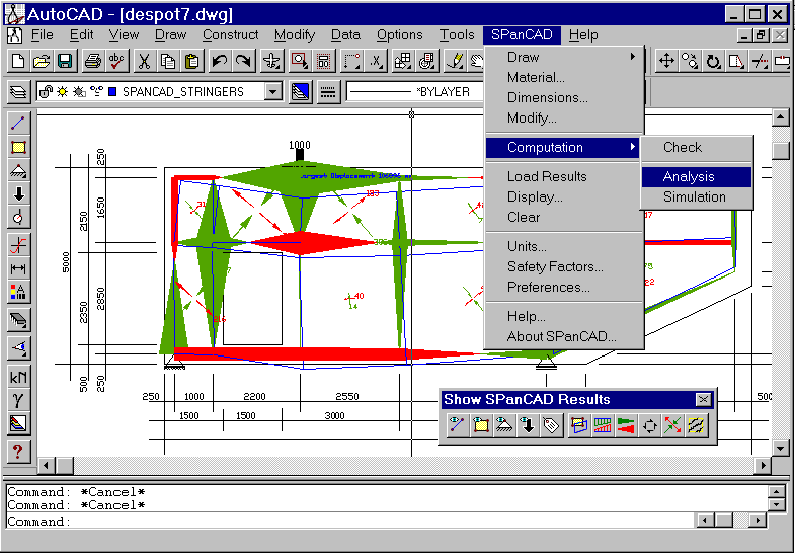Click the Redo arrow icon
This screenshot has height=553, width=795.
[243, 62]
